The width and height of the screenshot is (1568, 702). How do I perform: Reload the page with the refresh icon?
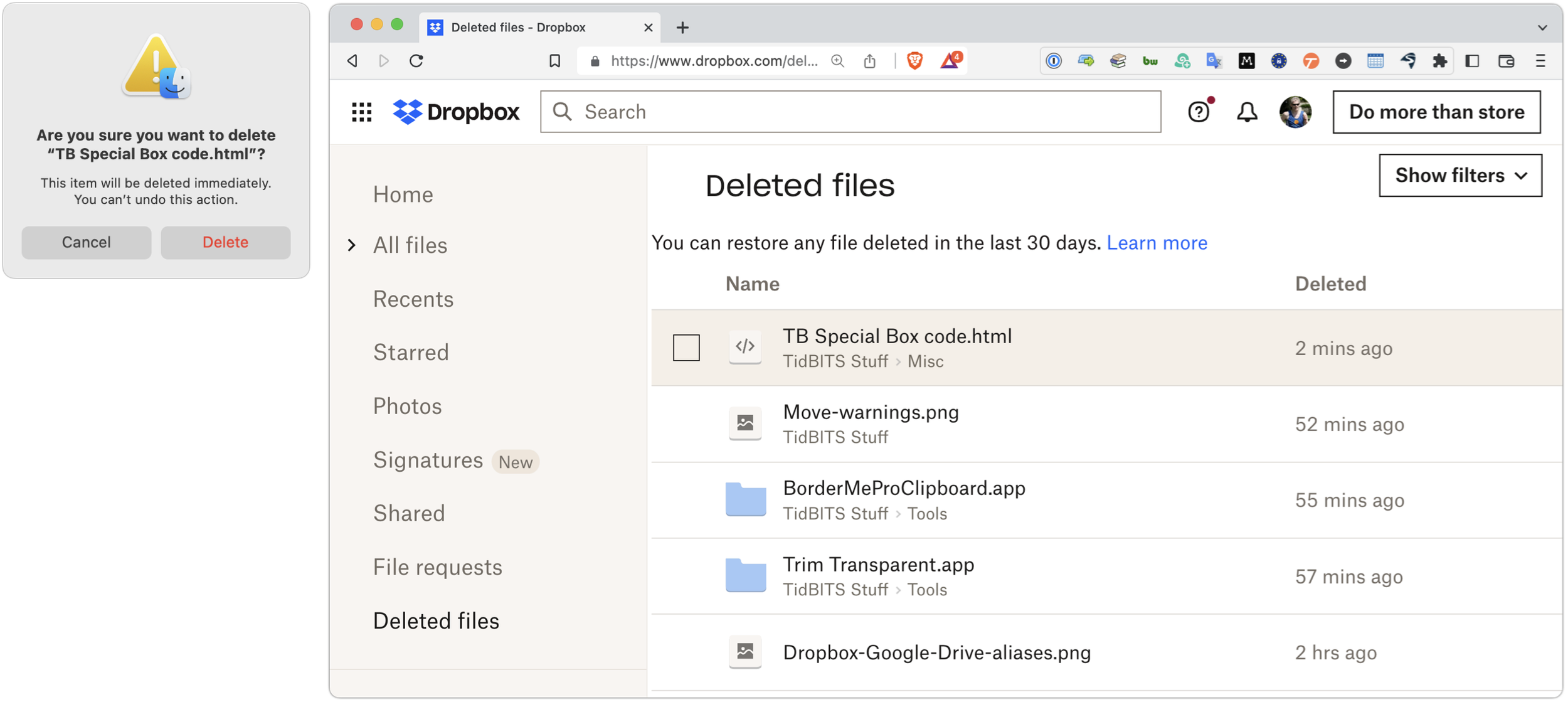416,61
